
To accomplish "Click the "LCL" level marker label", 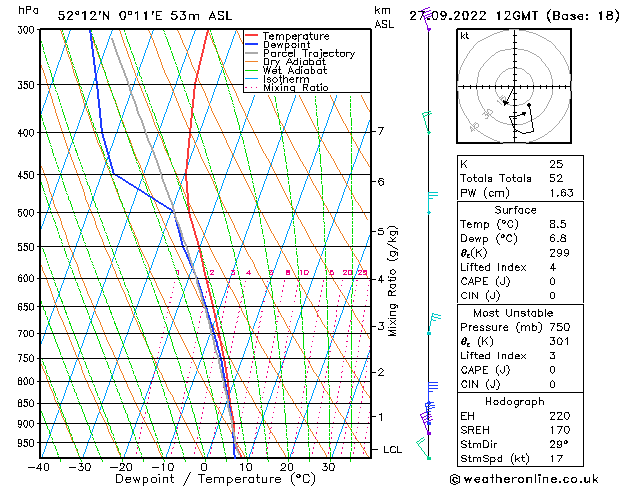I will coord(392,450).
